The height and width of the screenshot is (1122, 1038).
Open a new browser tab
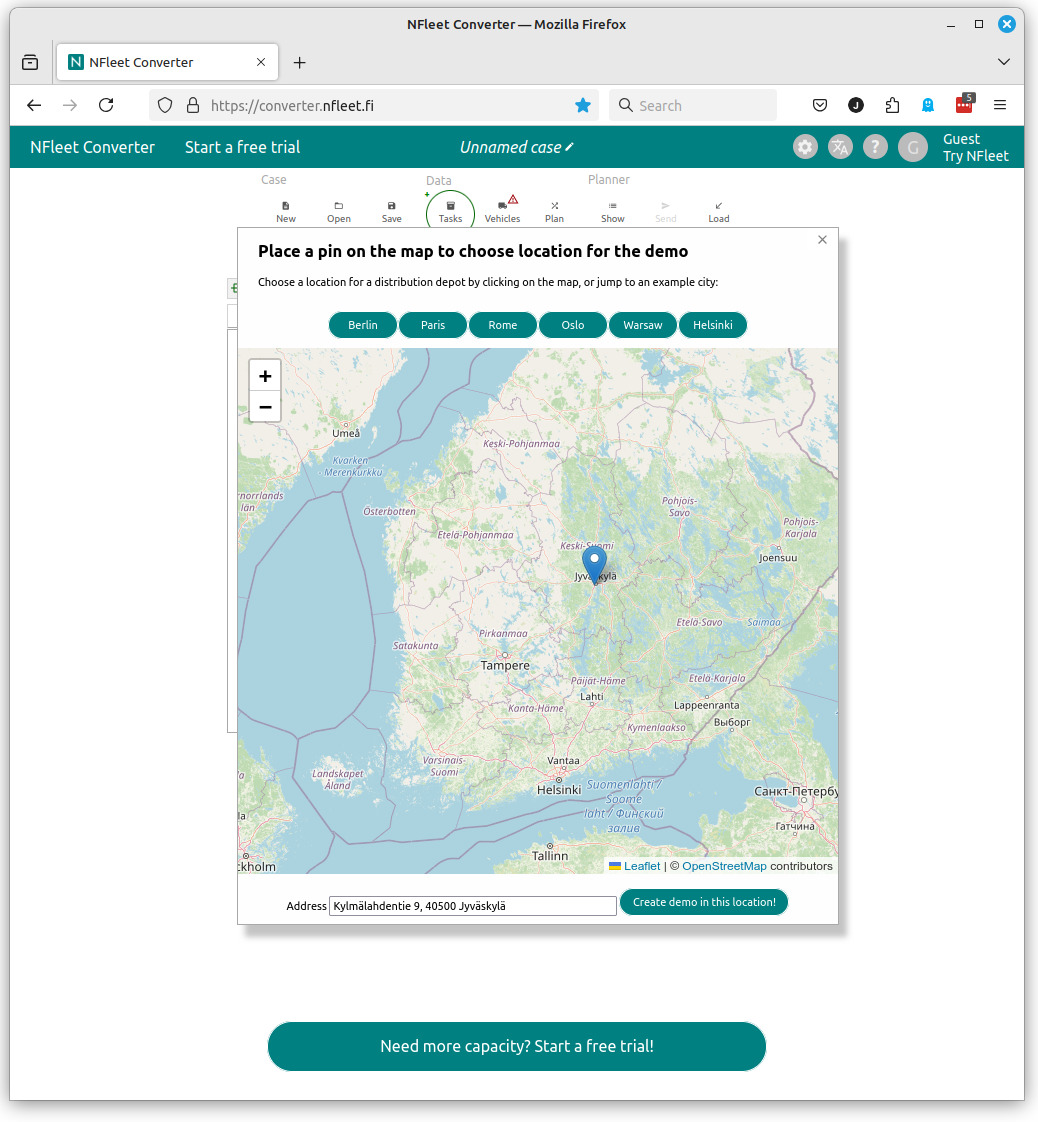[x=300, y=63]
